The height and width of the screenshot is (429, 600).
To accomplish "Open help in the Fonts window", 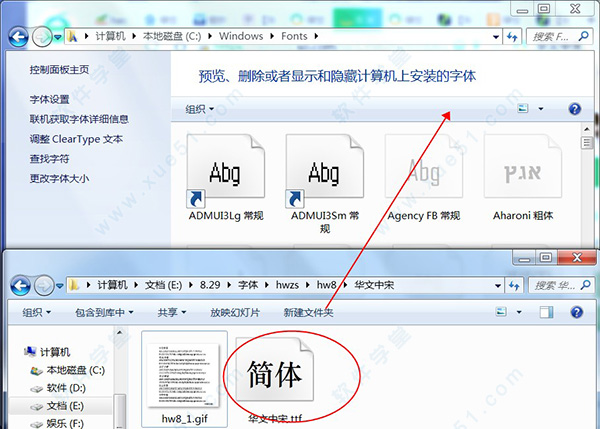I will click(x=574, y=109).
